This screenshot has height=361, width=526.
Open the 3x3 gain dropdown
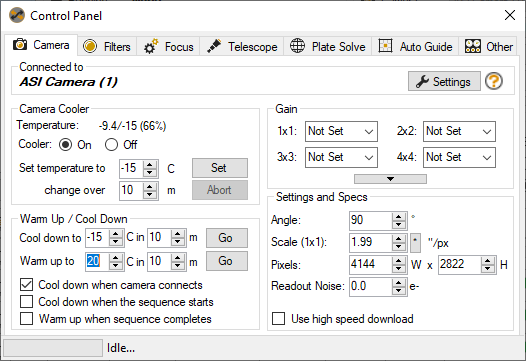click(x=341, y=157)
